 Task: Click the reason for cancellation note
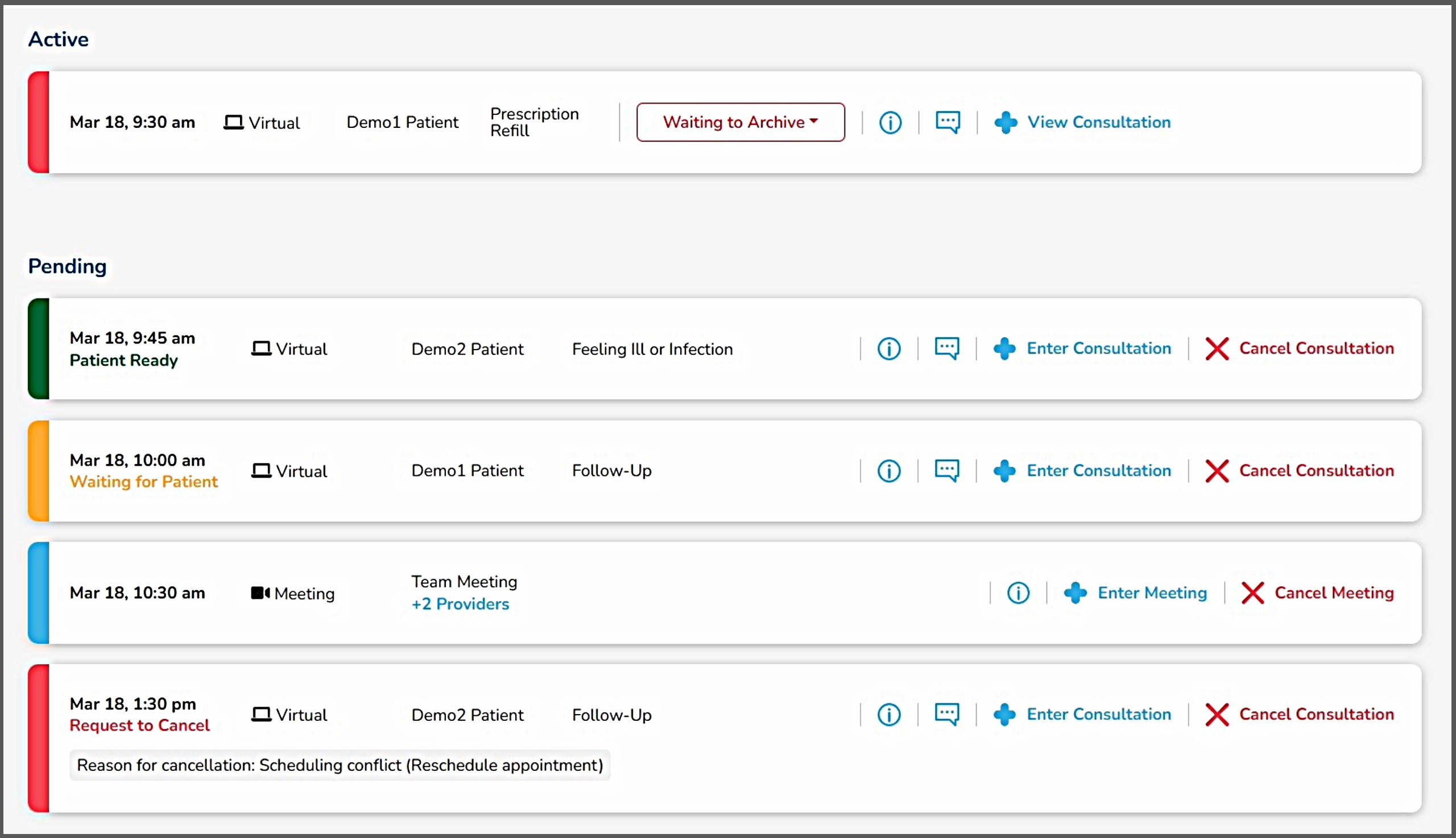340,765
